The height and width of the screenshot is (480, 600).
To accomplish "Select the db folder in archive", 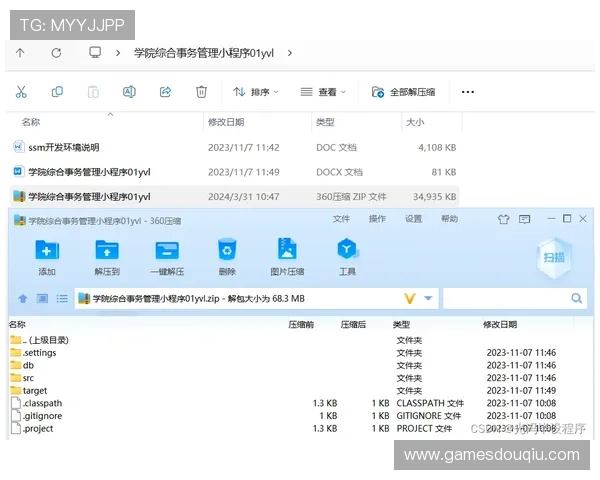I will (22, 365).
